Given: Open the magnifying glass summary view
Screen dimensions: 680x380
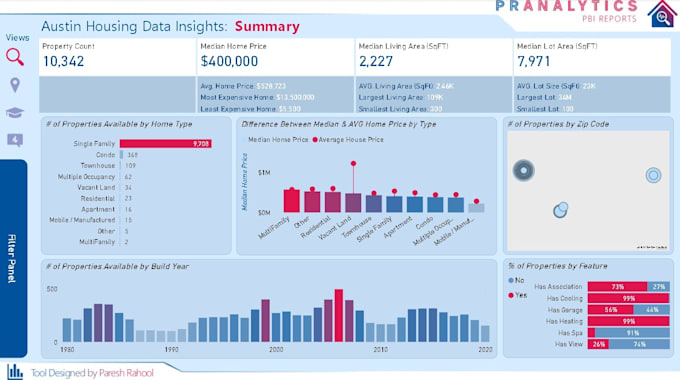Looking at the screenshot, I should (x=15, y=57).
